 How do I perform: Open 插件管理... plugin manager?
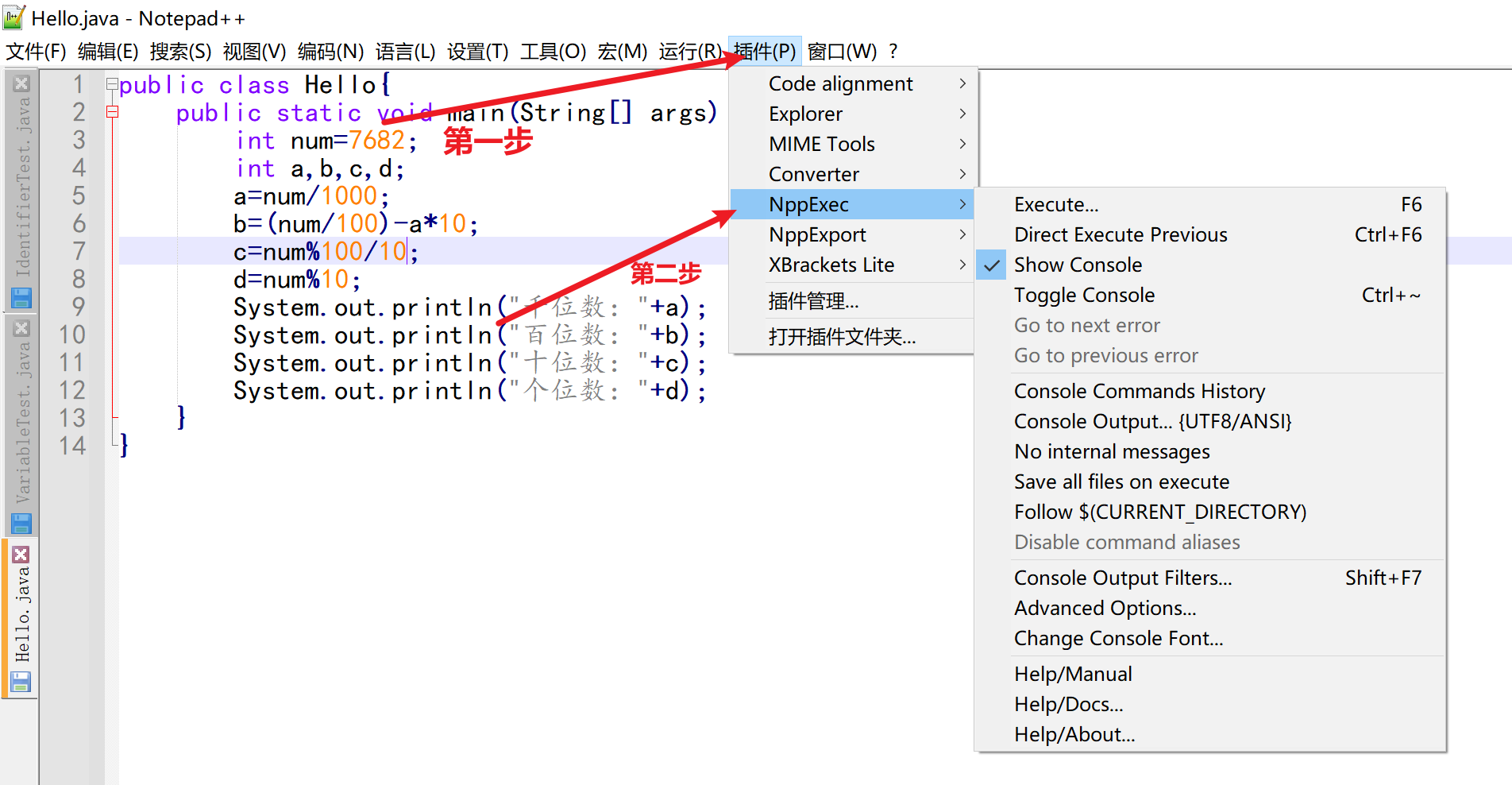pos(851,301)
